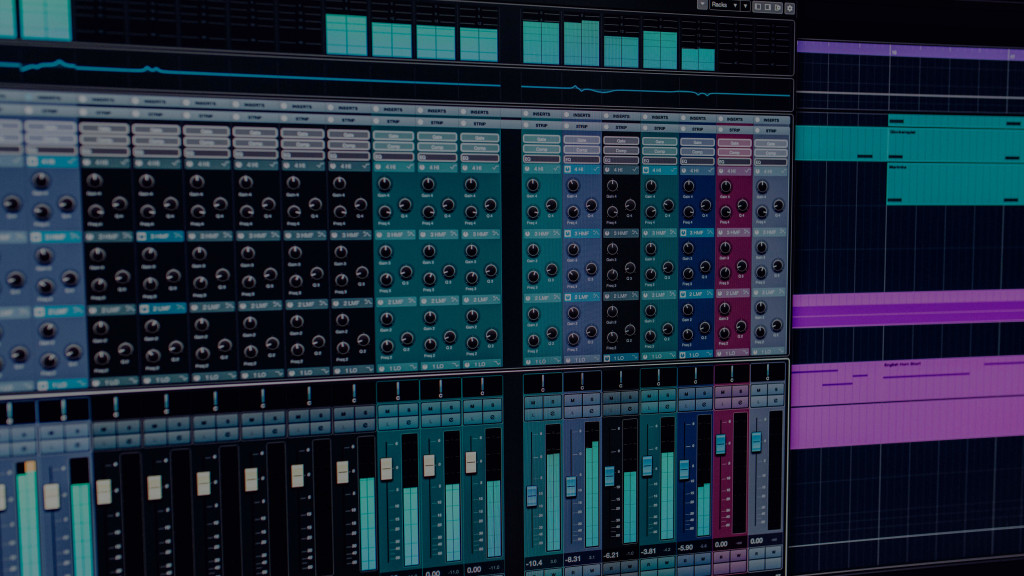This screenshot has height=576, width=1024.
Task: Collapse the INSERTS rack on the magenta channel
Action: (735, 117)
